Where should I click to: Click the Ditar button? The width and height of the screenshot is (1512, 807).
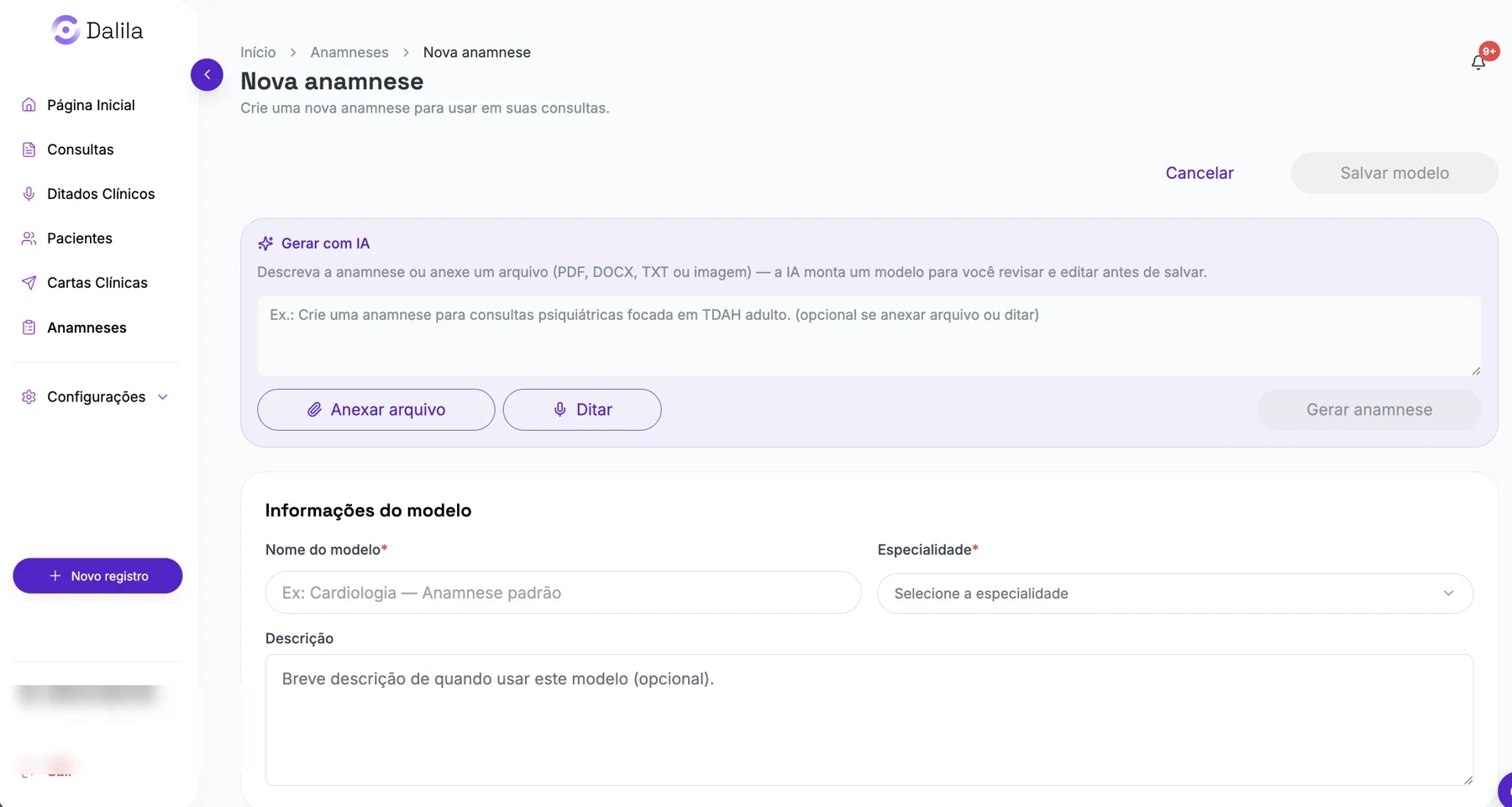(x=582, y=410)
